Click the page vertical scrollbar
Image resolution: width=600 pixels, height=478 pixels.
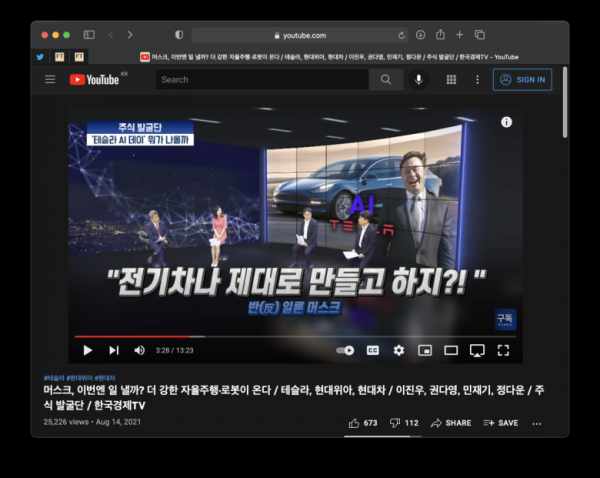pyautogui.click(x=565, y=102)
